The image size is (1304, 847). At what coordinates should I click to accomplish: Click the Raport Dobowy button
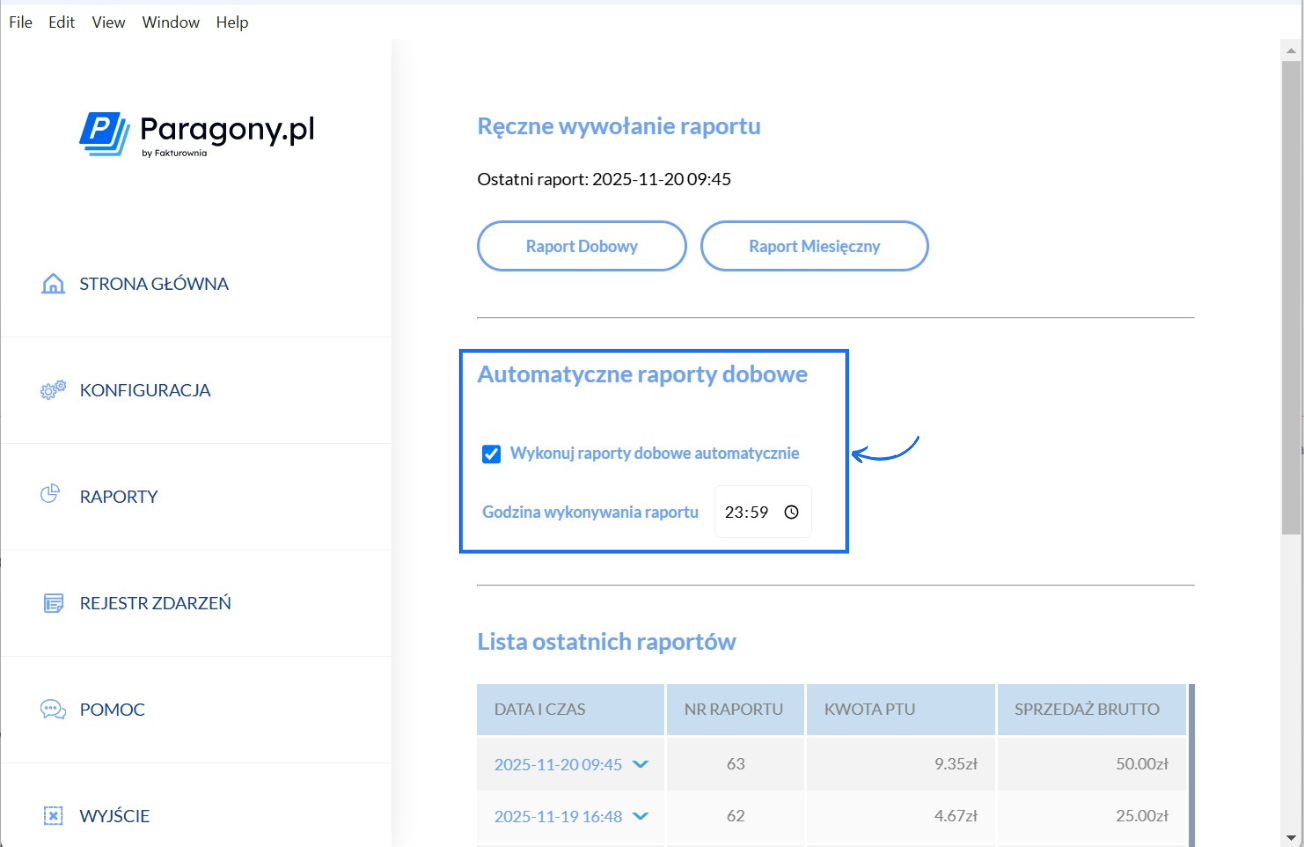click(x=581, y=246)
